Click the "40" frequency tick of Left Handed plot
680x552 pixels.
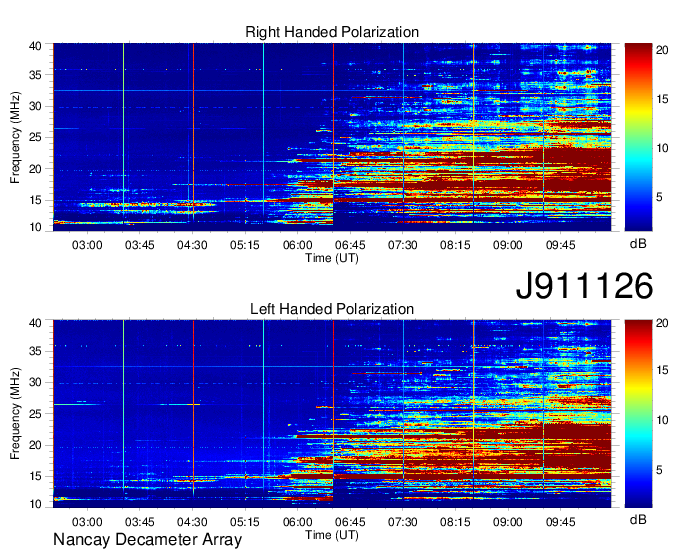point(36,323)
